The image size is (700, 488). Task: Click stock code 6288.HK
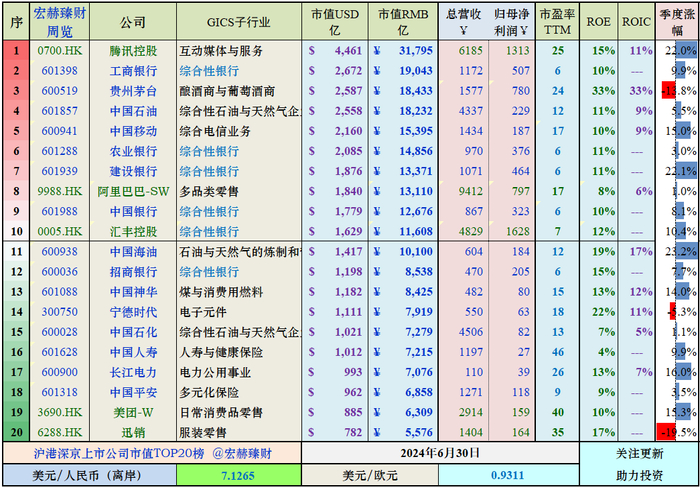(x=59, y=433)
